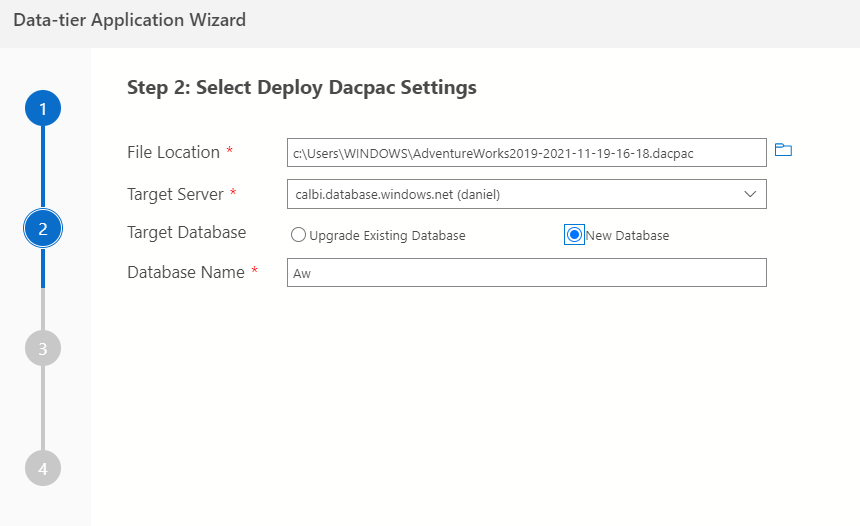
Task: Click the Database Name label
Action: [186, 272]
